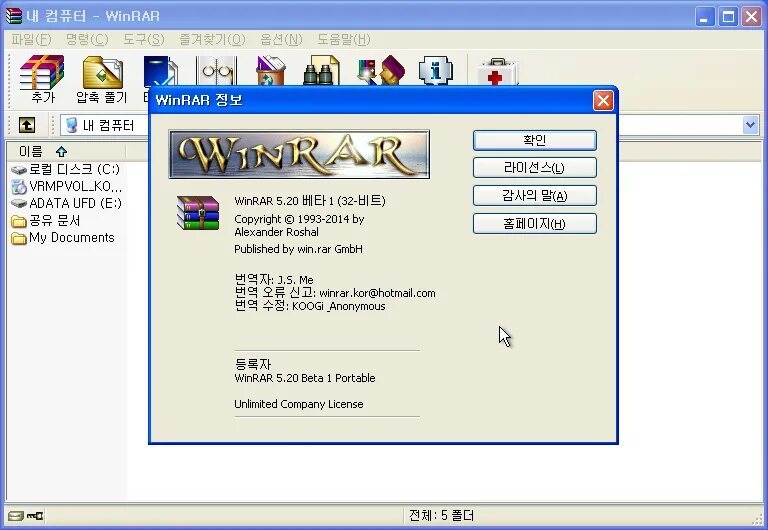Open the 명령(C) menu
Screen dimensions: 768x530
[87, 39]
